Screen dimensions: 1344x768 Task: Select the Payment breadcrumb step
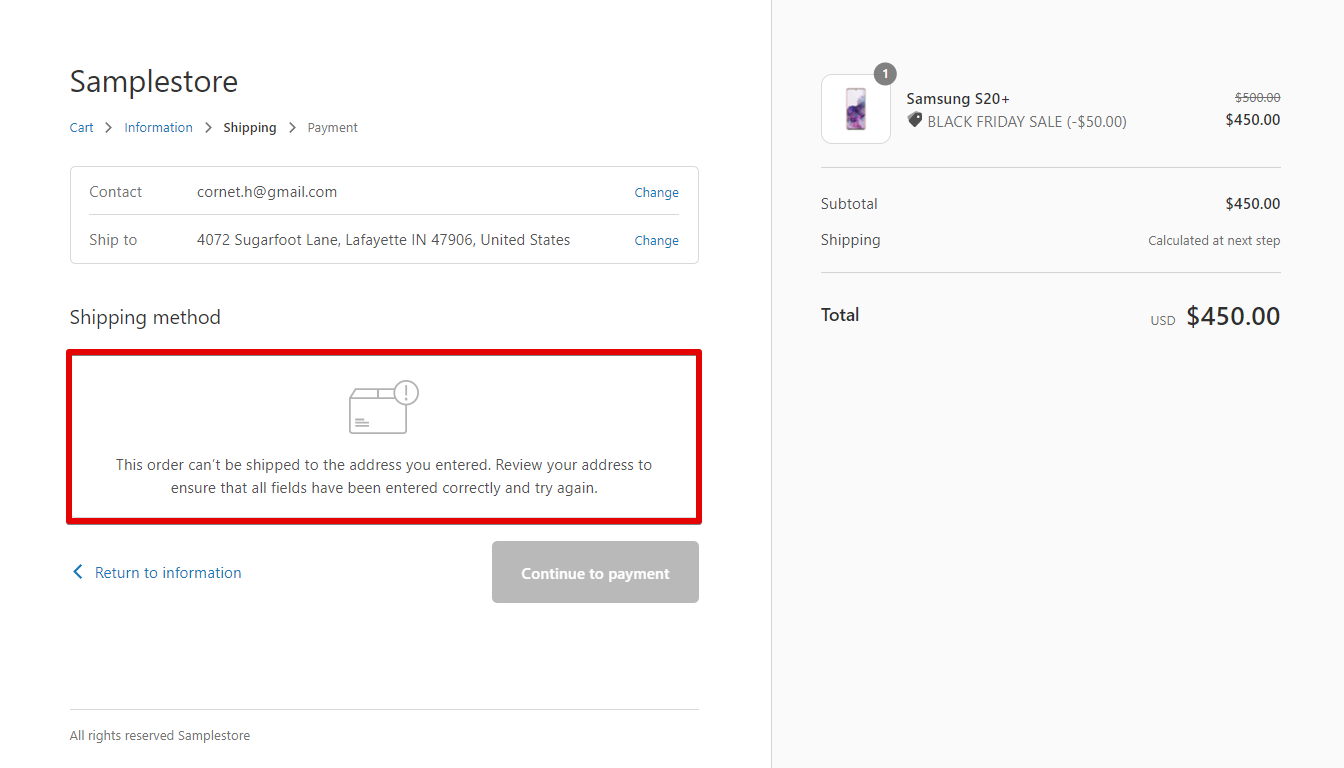click(x=332, y=128)
